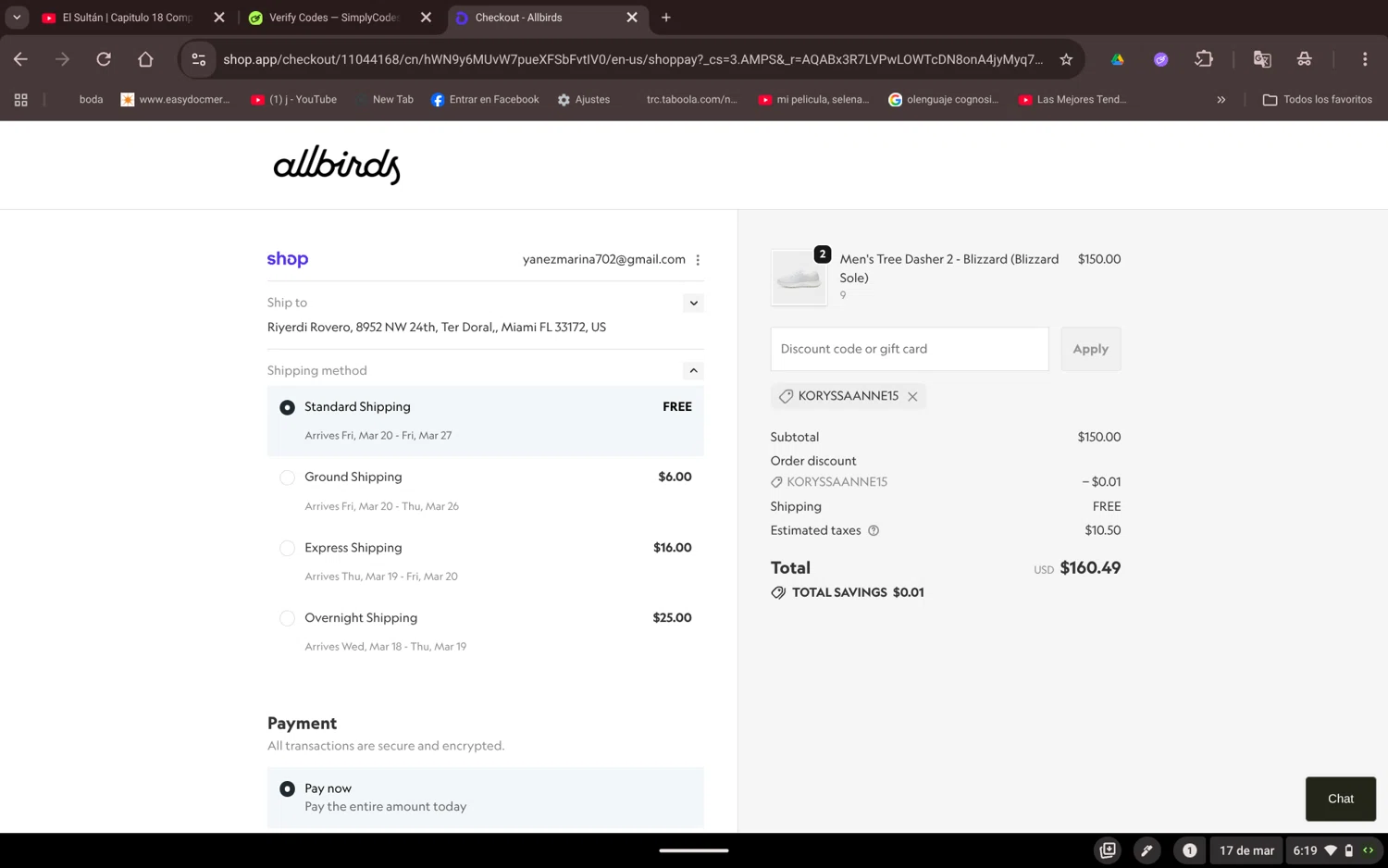Select Ground Shipping option
Screen dimensions: 1388x868
coord(288,477)
